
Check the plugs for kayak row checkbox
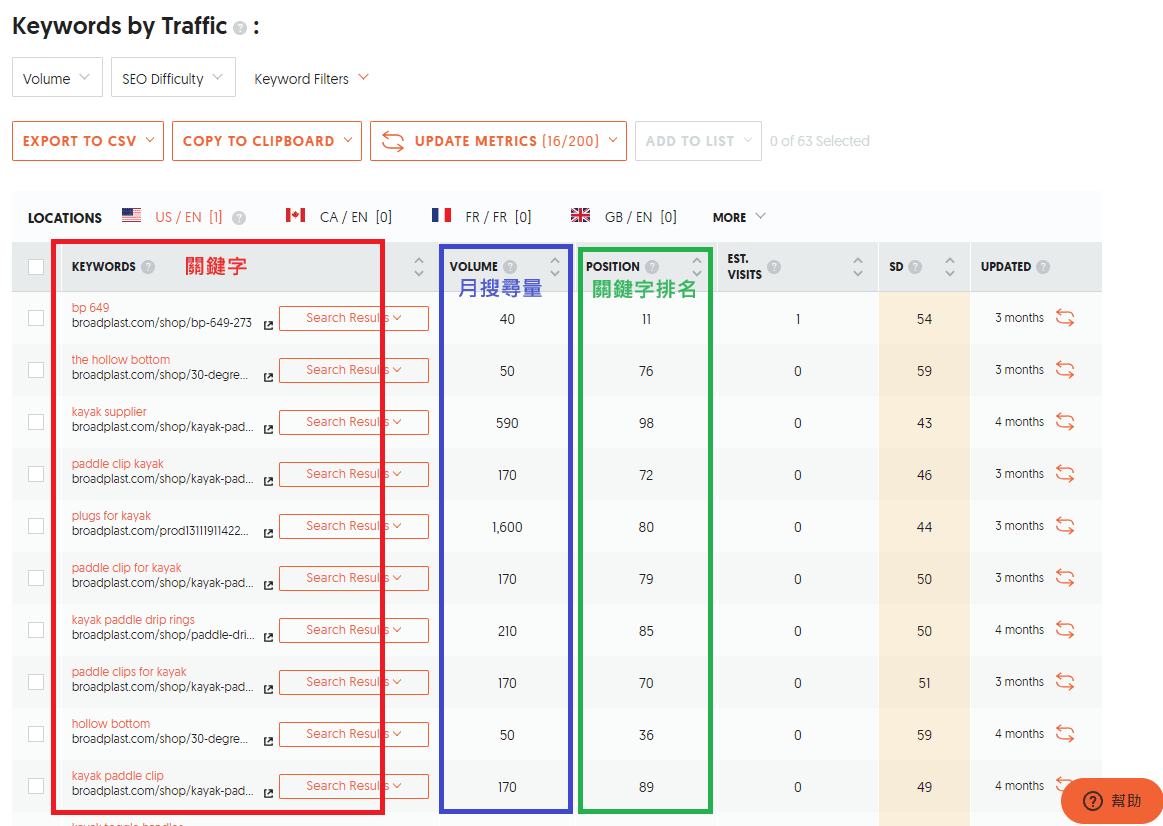click(36, 526)
